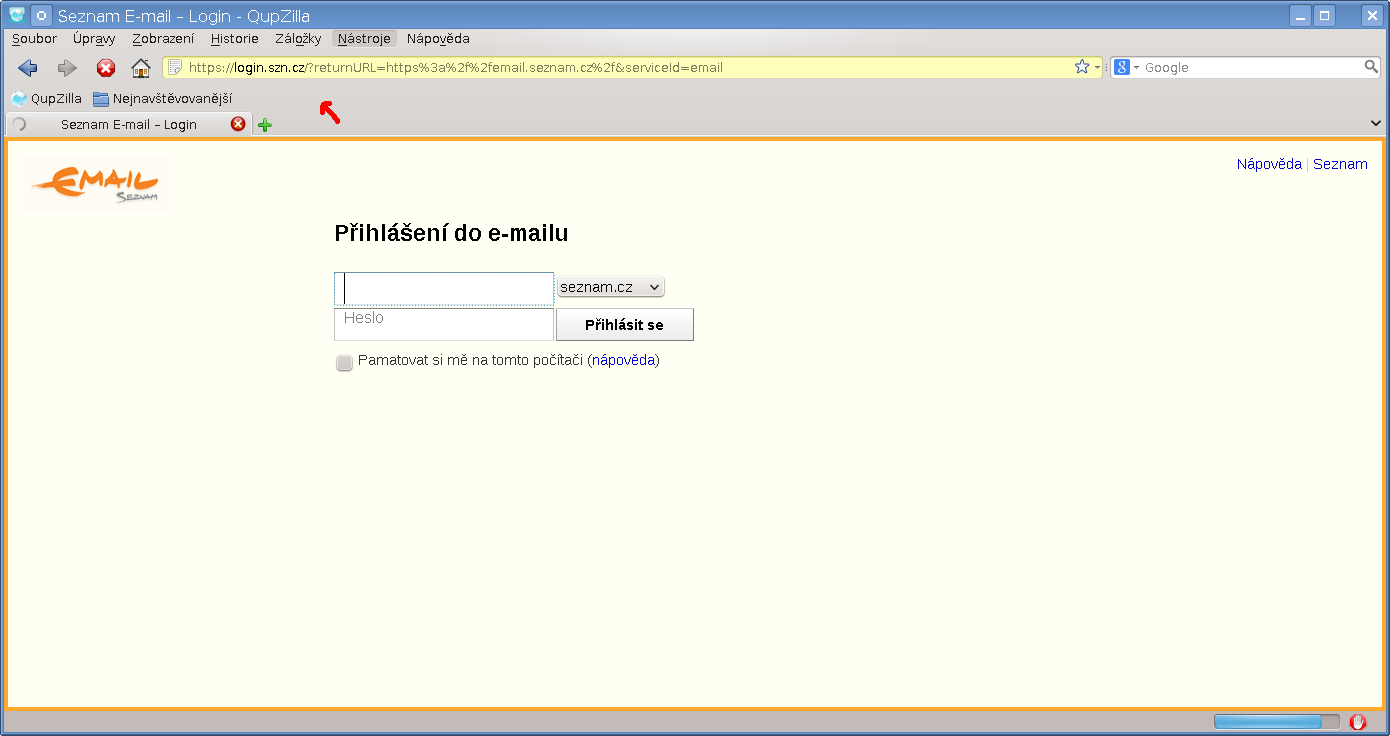Click the search magnifier icon
1390x736 pixels.
[x=1371, y=67]
